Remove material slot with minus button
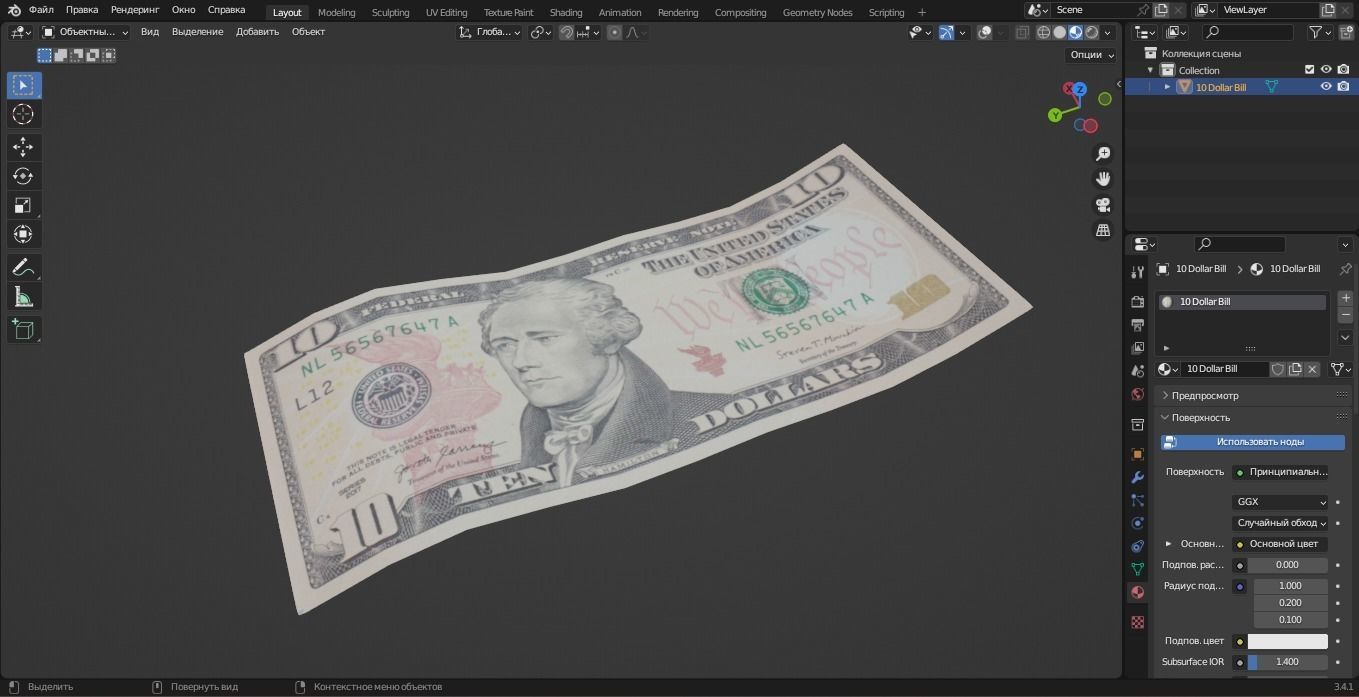The height and width of the screenshot is (697, 1359). pos(1345,315)
